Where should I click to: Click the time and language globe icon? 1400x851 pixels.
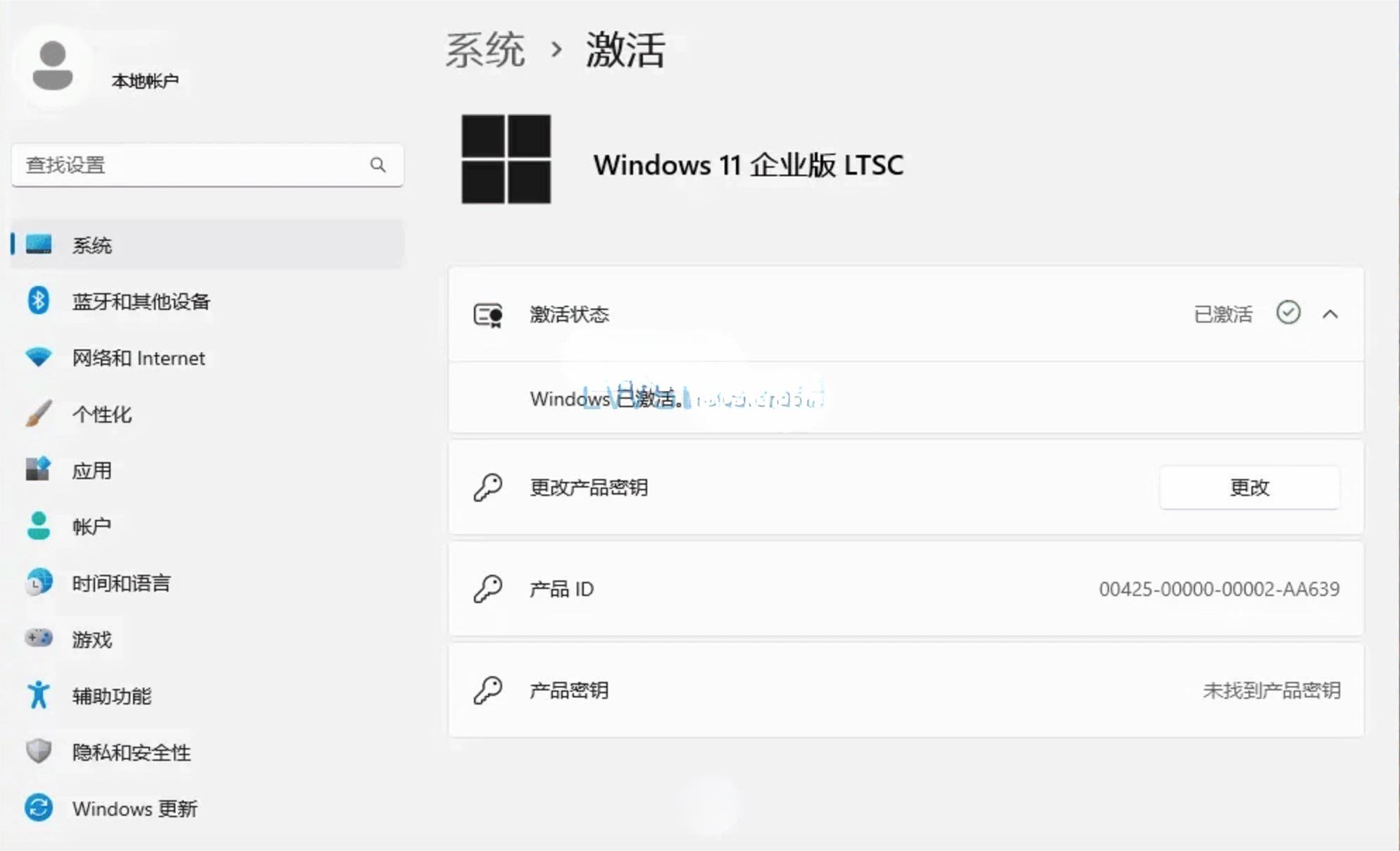tap(39, 583)
